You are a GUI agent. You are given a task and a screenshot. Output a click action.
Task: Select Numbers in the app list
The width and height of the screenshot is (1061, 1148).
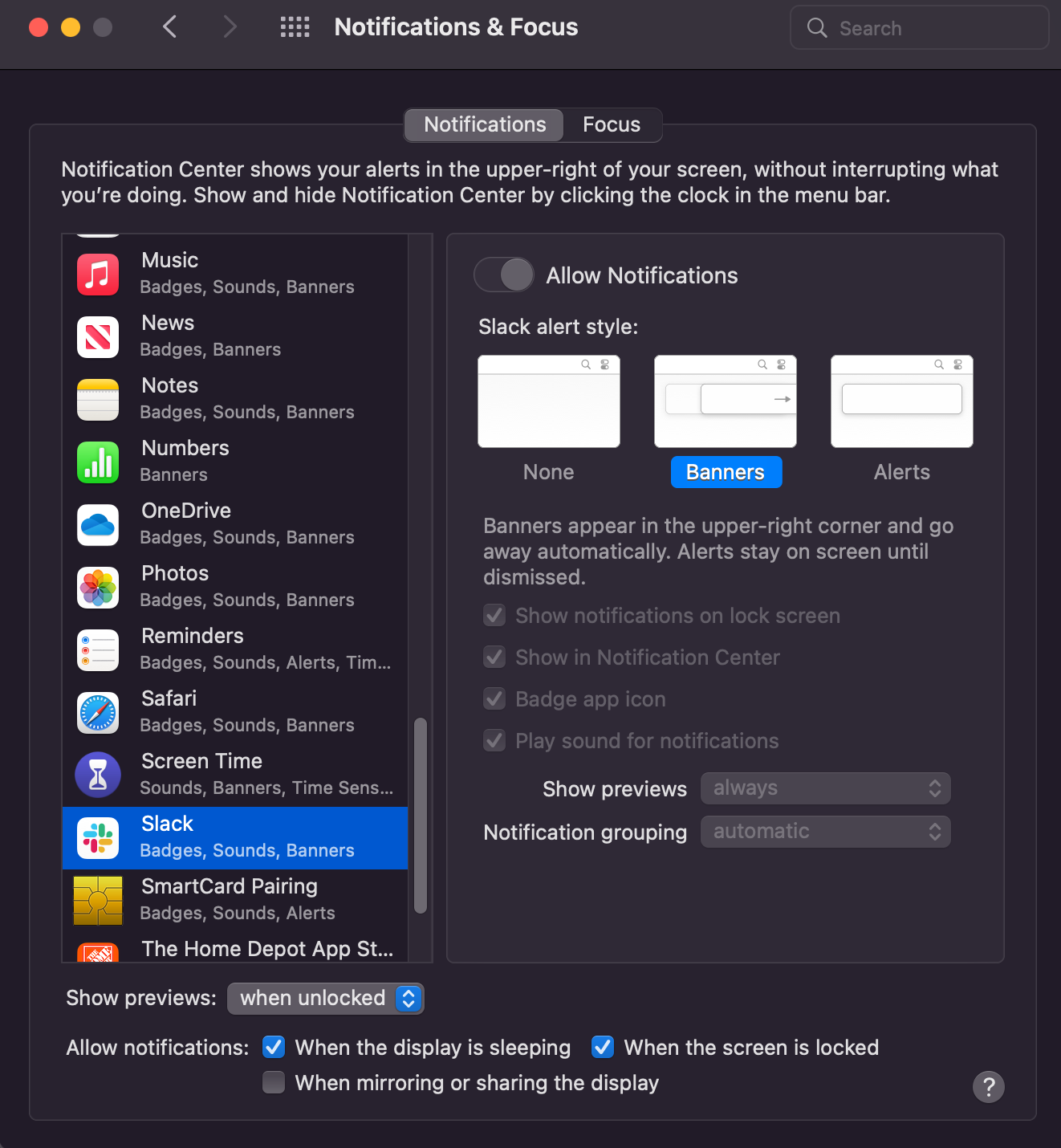click(x=235, y=462)
